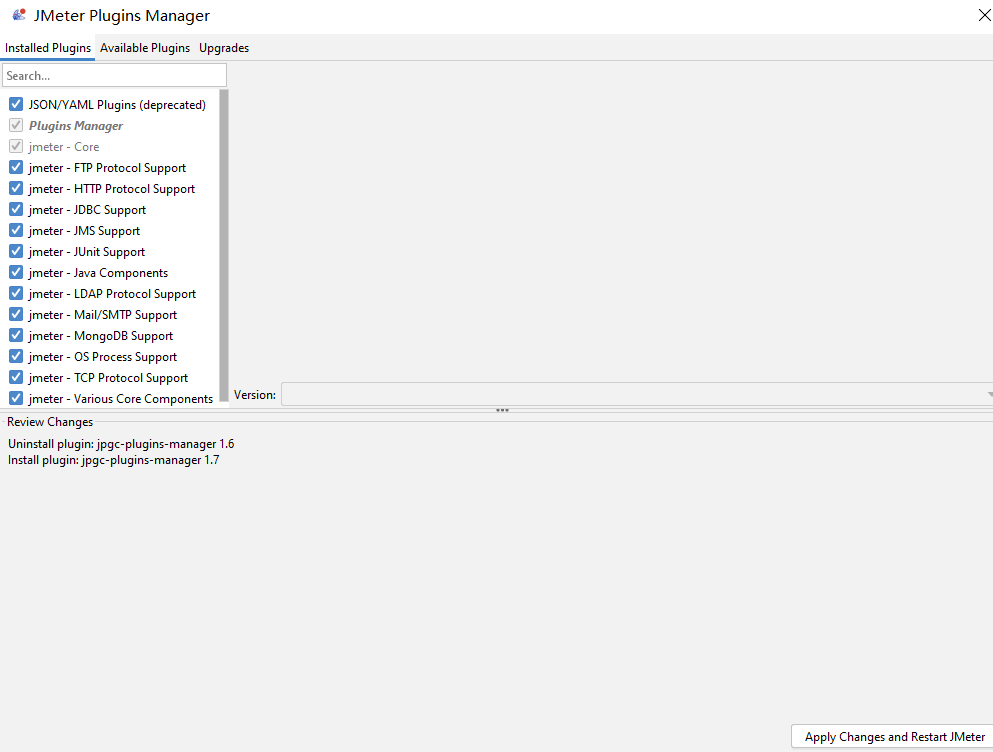Toggle the jmeter - JUnit Support checkbox
Image resolution: width=993 pixels, height=752 pixels.
16,251
